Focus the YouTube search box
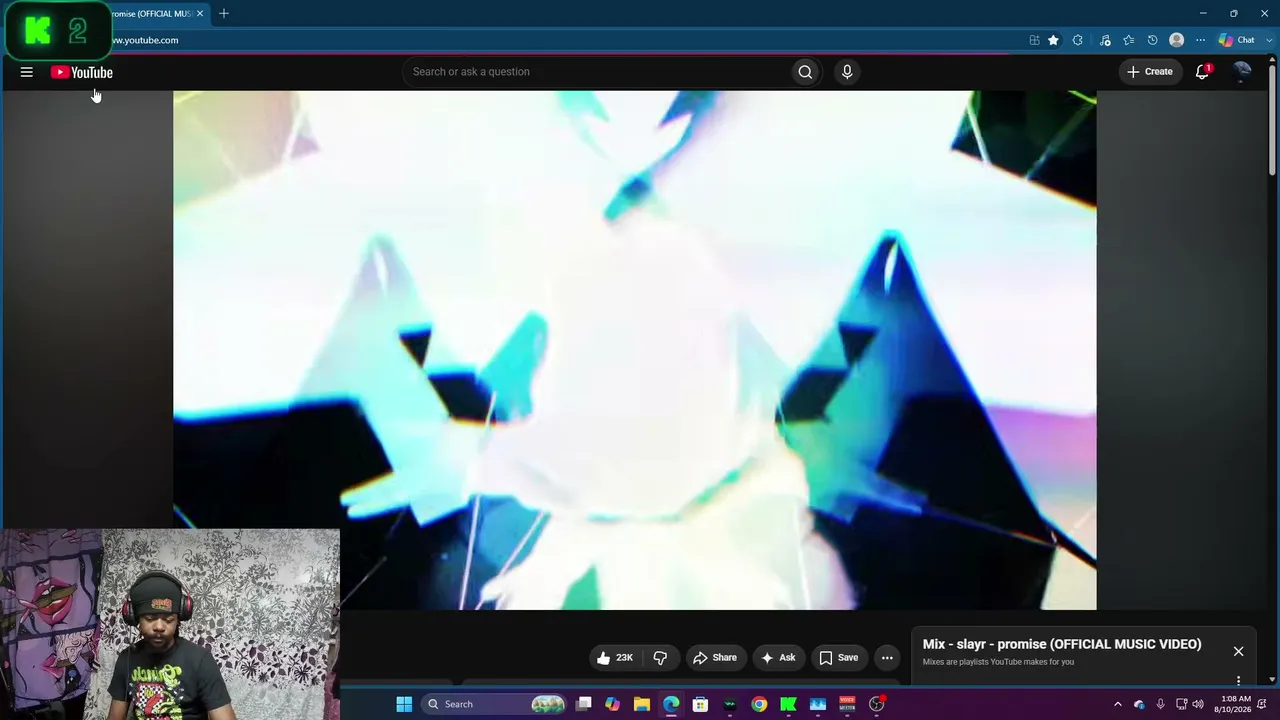Image resolution: width=1280 pixels, height=720 pixels. pos(595,72)
